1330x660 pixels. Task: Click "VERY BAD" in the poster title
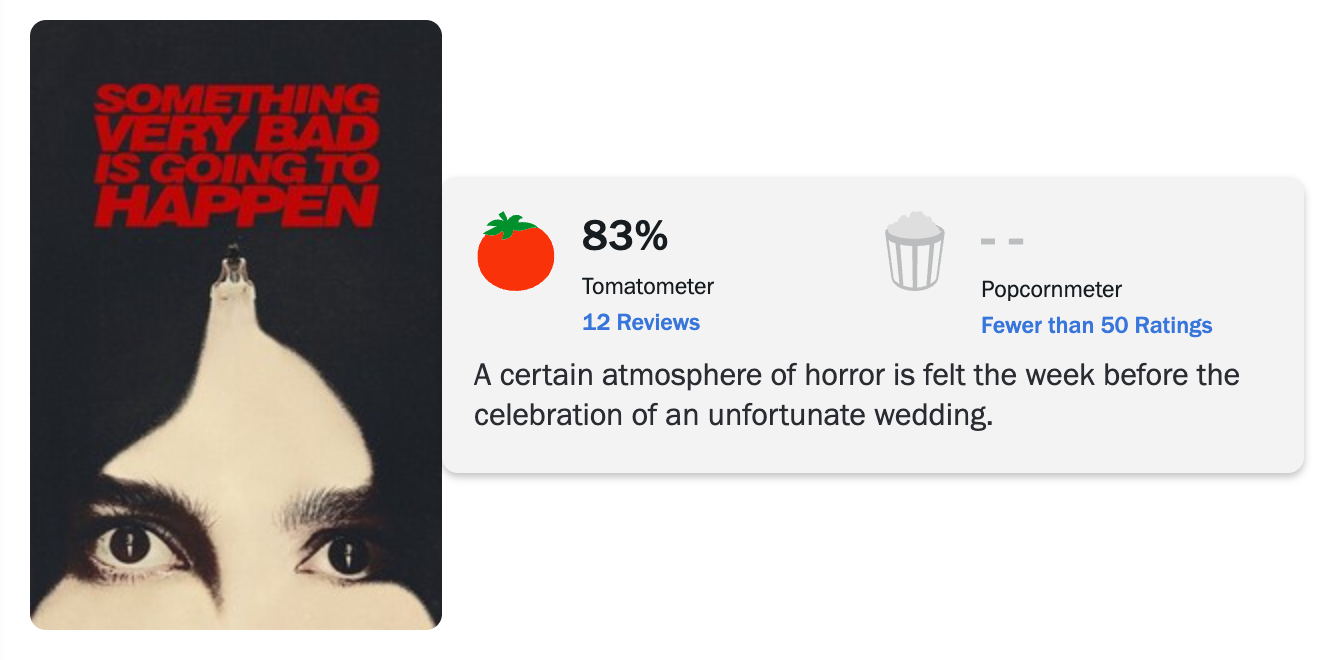[236, 134]
